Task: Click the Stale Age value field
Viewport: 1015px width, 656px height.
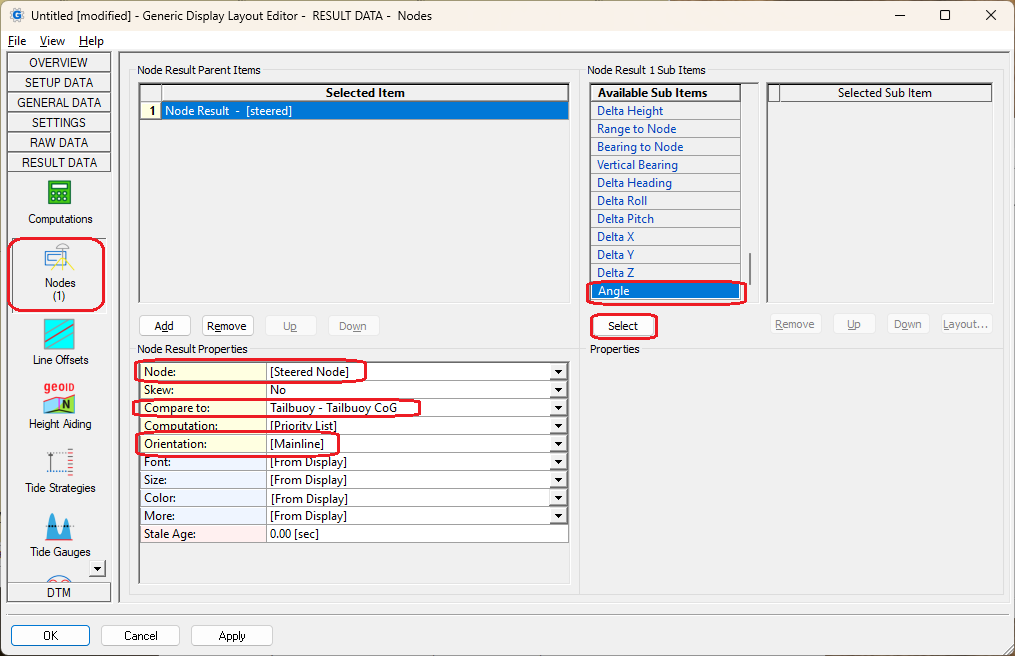Action: [x=418, y=534]
